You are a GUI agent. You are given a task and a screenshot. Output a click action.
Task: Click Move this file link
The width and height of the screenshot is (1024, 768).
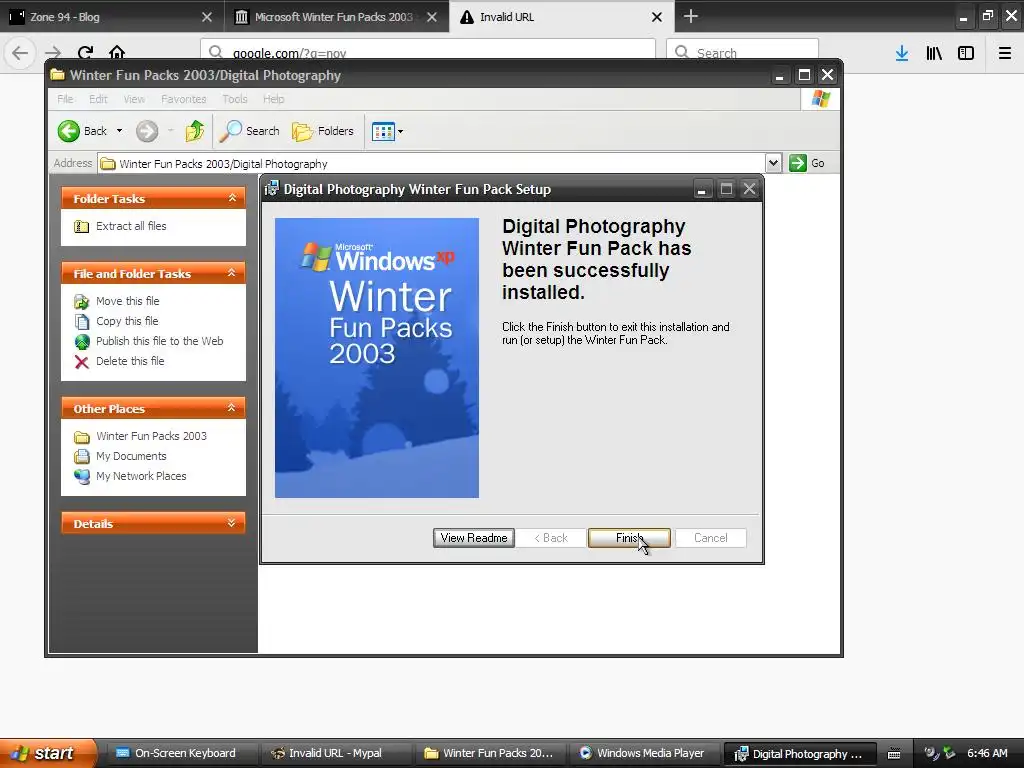tap(128, 301)
